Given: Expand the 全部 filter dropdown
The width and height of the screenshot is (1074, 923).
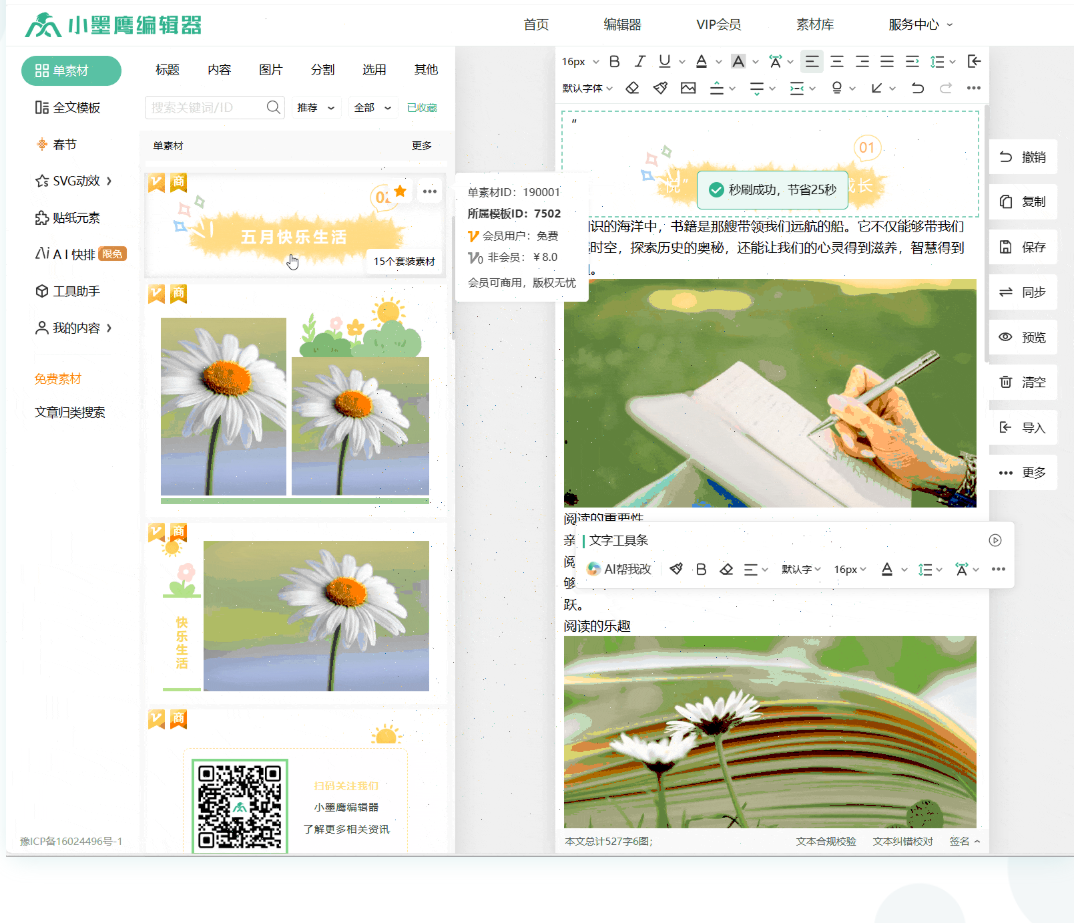Looking at the screenshot, I should point(372,108).
